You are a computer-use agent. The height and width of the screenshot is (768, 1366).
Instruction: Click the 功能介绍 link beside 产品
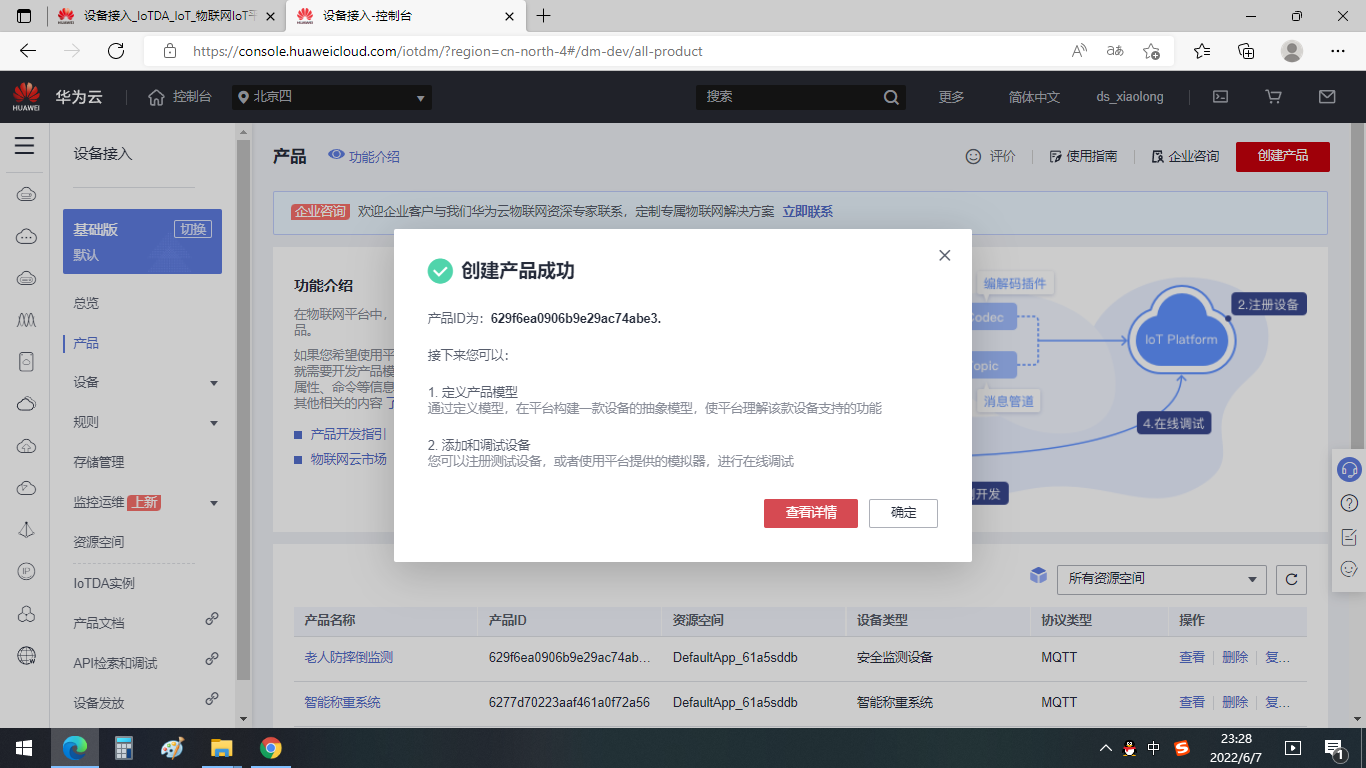tap(364, 156)
